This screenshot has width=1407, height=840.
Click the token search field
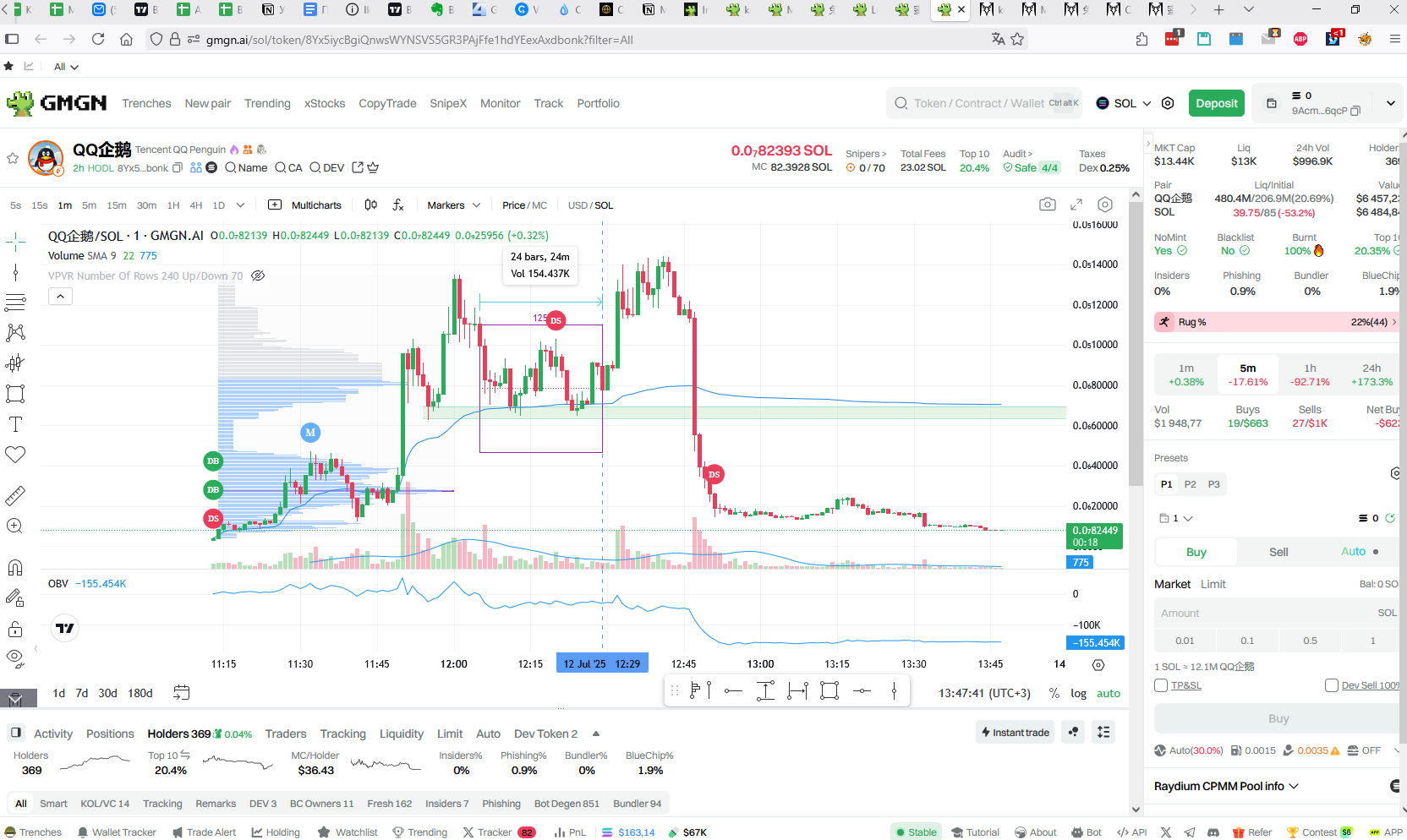pos(984,103)
